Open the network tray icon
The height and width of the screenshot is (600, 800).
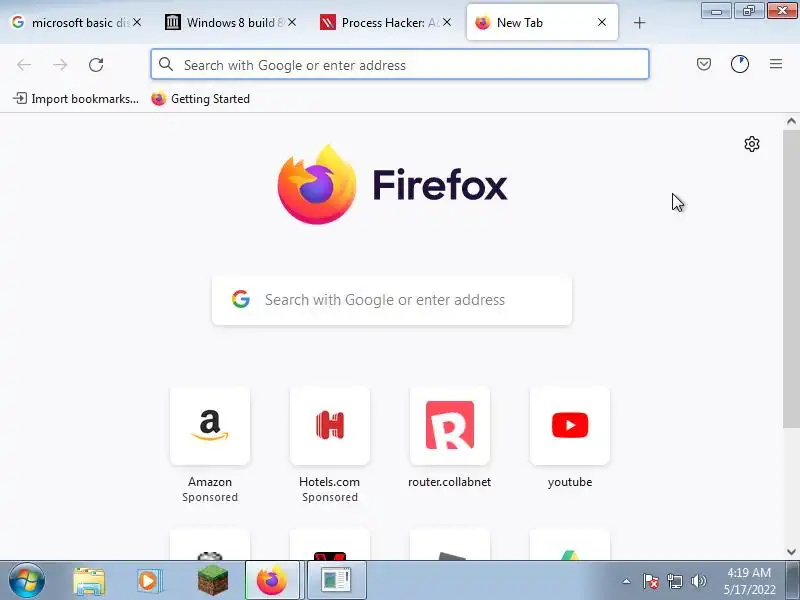[675, 581]
